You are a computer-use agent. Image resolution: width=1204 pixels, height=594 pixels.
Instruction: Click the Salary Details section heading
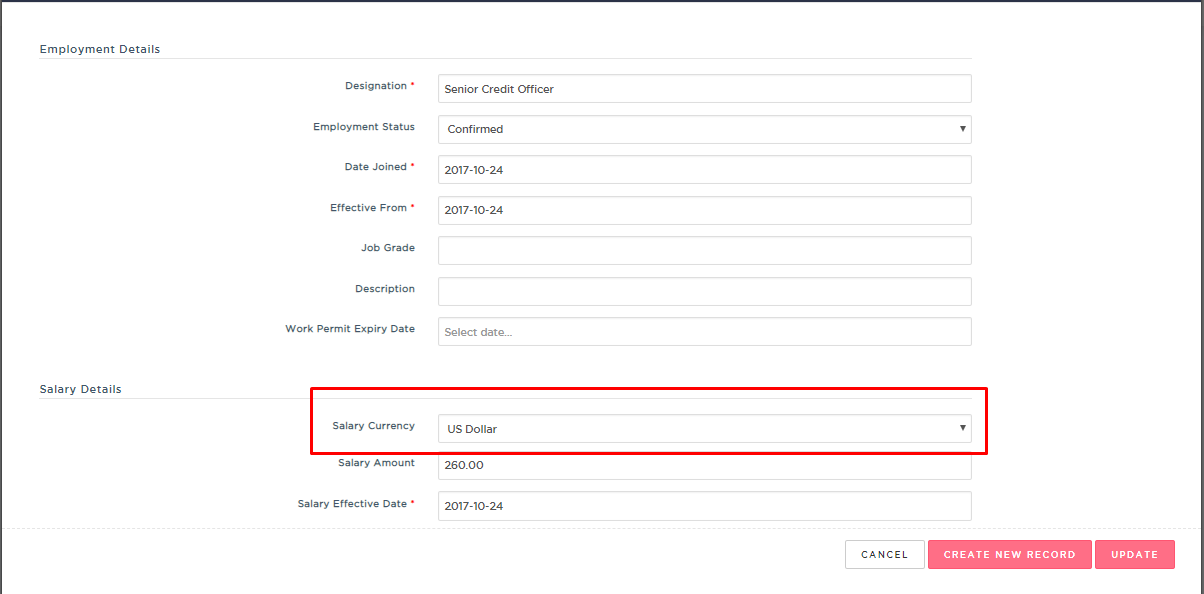pyautogui.click(x=81, y=389)
